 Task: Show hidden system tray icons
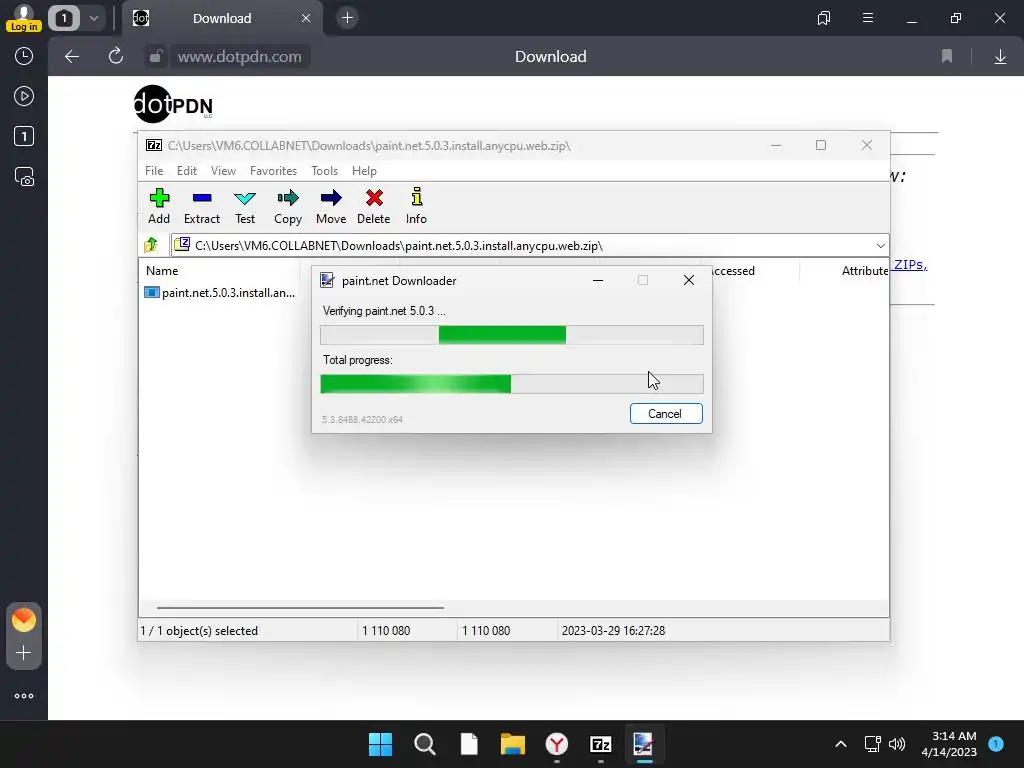841,744
